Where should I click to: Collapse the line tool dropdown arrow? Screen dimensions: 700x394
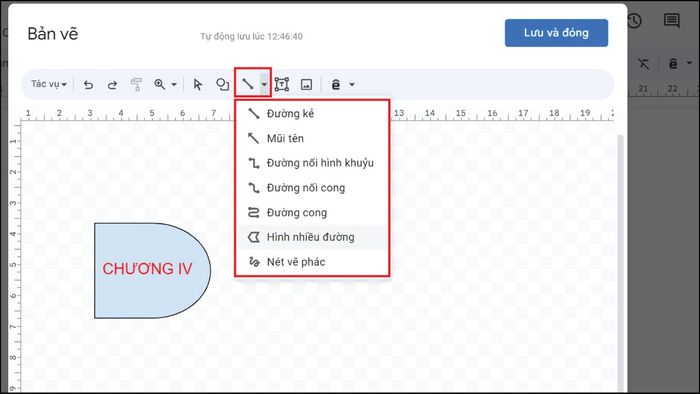[264, 84]
